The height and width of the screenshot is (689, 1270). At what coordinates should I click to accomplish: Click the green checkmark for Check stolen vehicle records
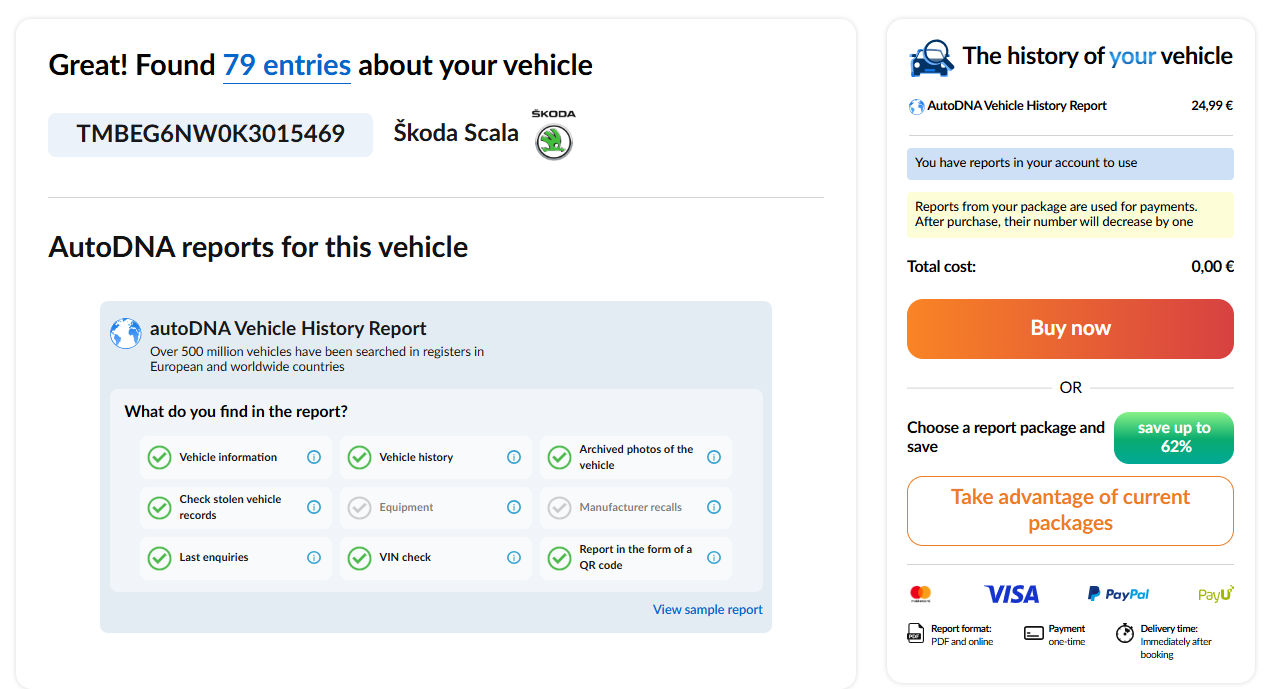[x=160, y=507]
